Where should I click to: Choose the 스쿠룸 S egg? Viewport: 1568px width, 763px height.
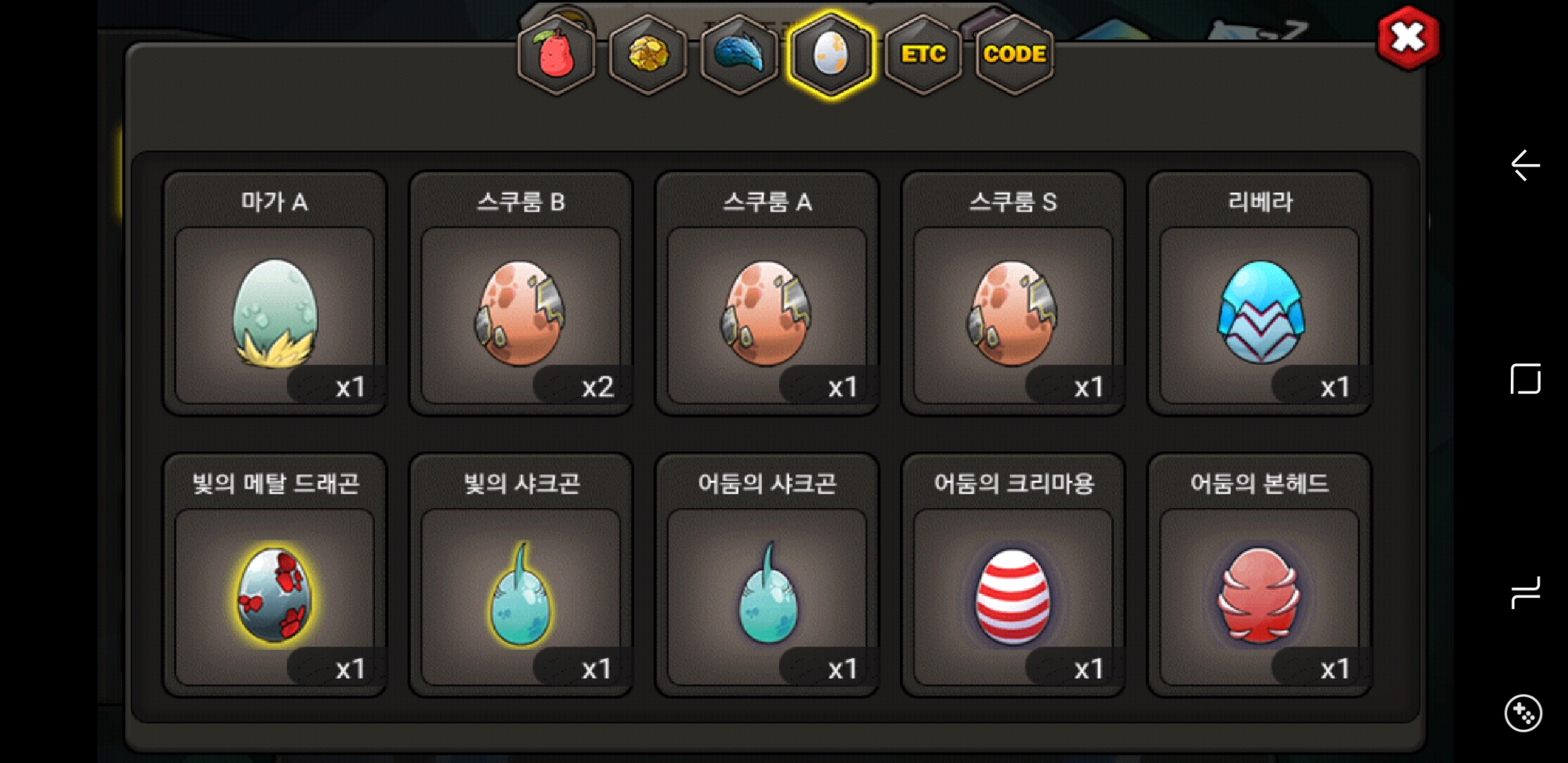[x=1013, y=293]
